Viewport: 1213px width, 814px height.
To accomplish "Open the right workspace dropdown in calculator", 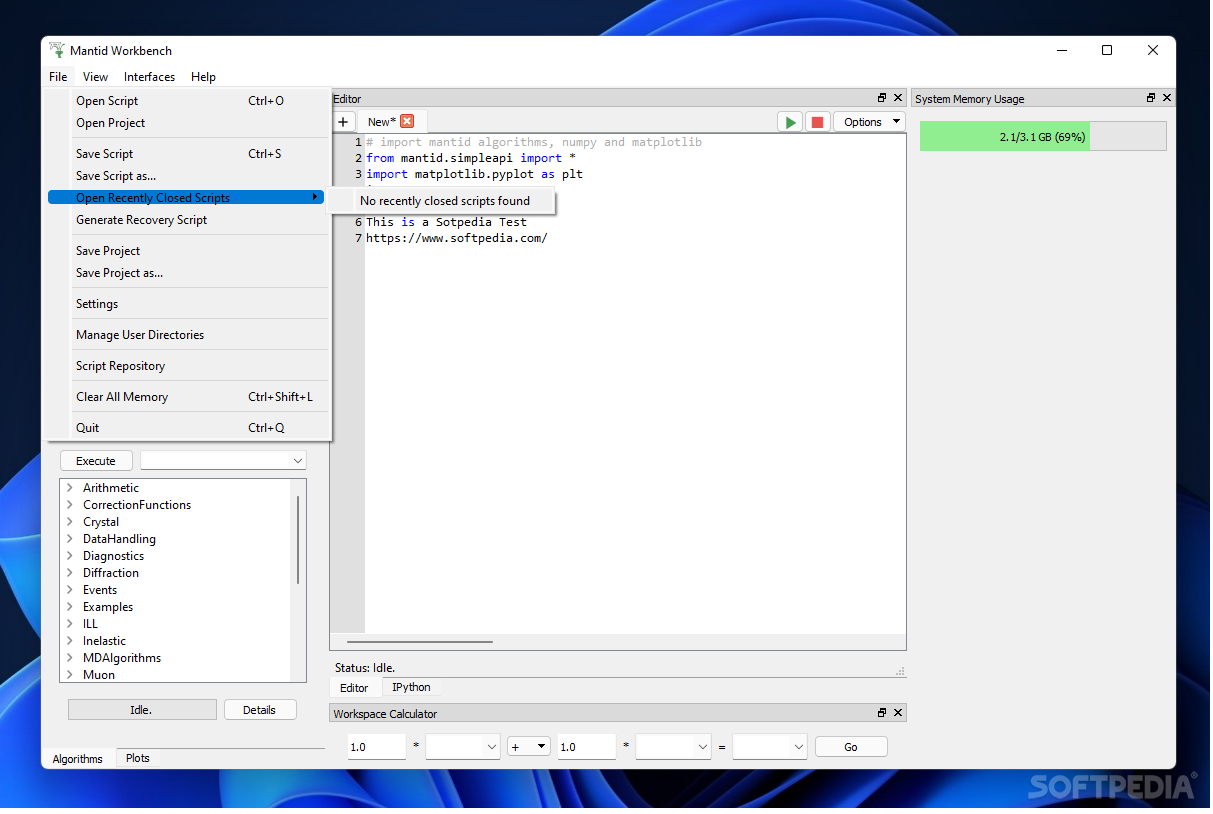I will [x=672, y=746].
